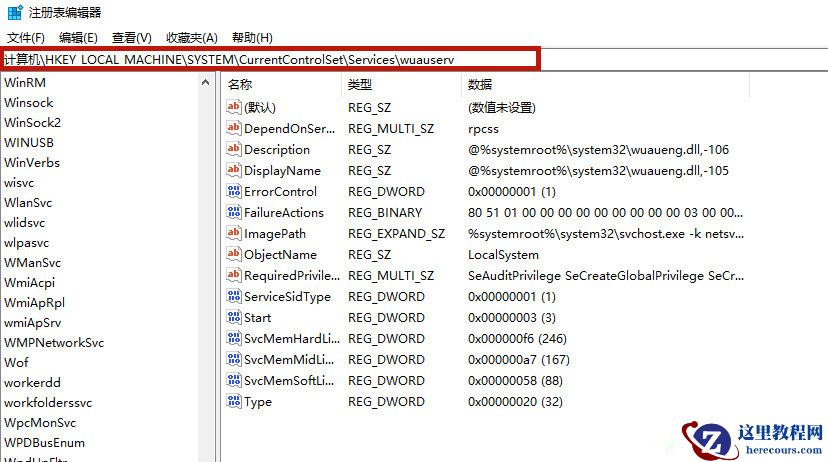Viewport: 828px width, 462px height.
Task: Click the string icon beside DisplayName
Action: (233, 170)
